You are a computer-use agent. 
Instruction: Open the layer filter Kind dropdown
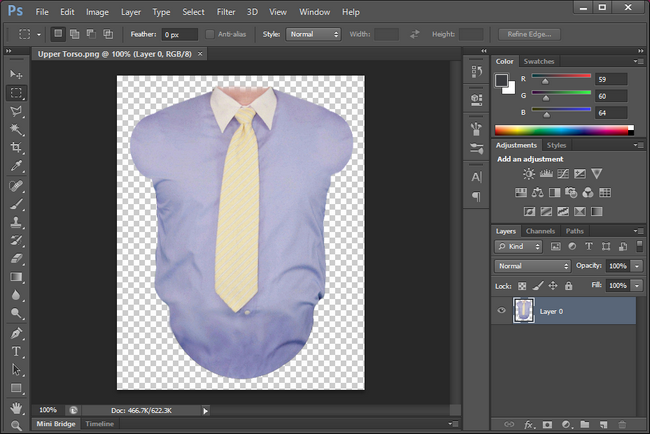coord(518,247)
